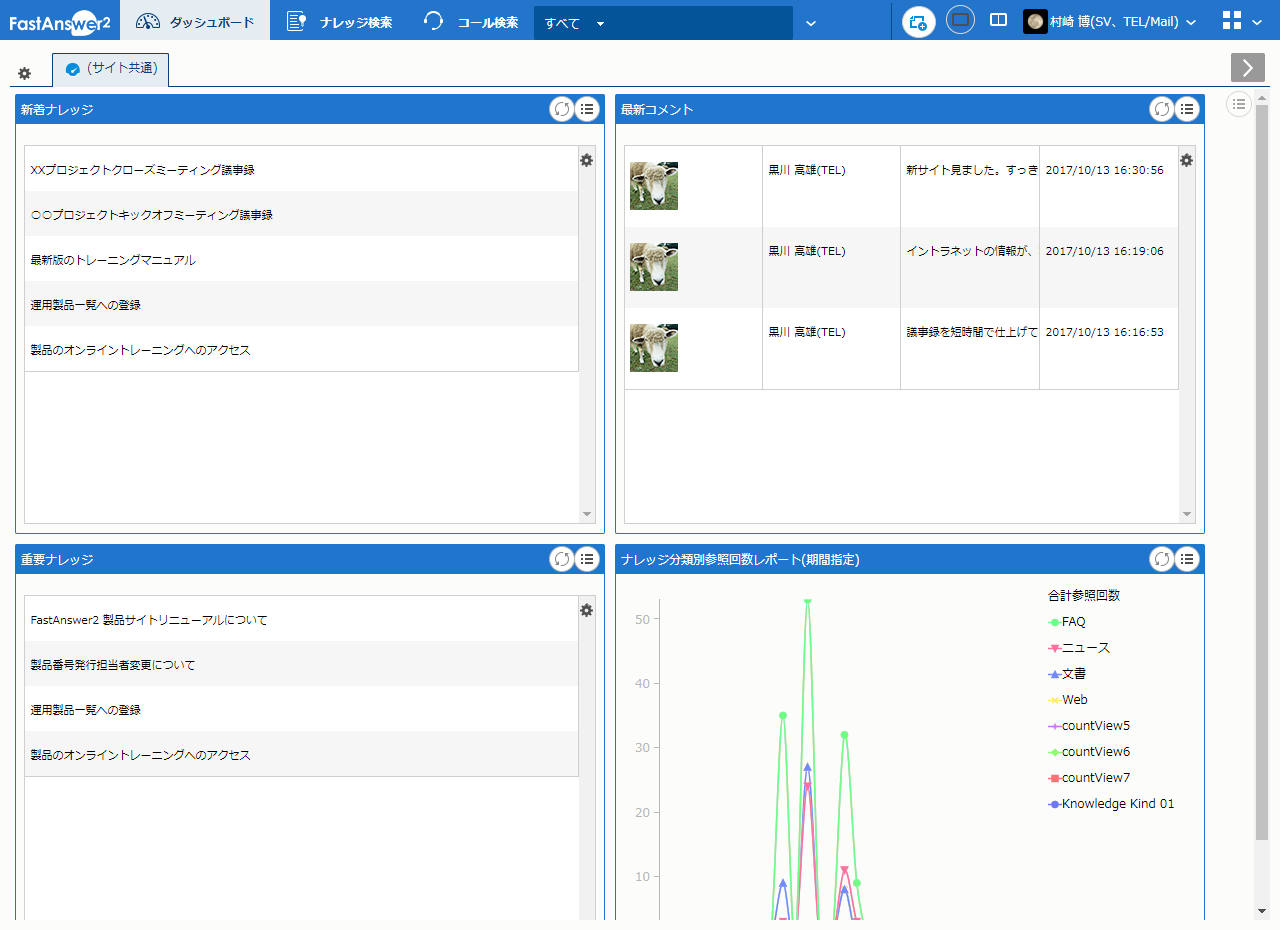The image size is (1280, 930).
Task: Select the (サイト共通) tab
Action: coord(111,69)
